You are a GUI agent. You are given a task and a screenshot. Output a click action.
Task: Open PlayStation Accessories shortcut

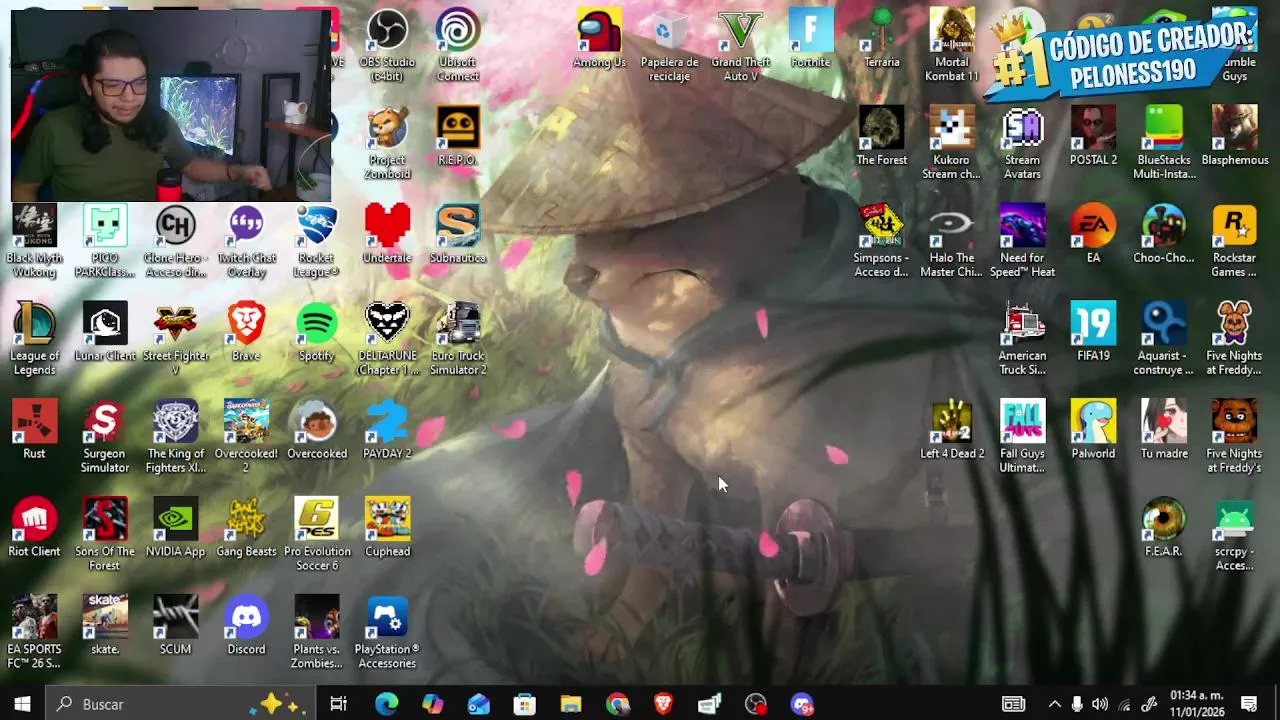tap(387, 632)
